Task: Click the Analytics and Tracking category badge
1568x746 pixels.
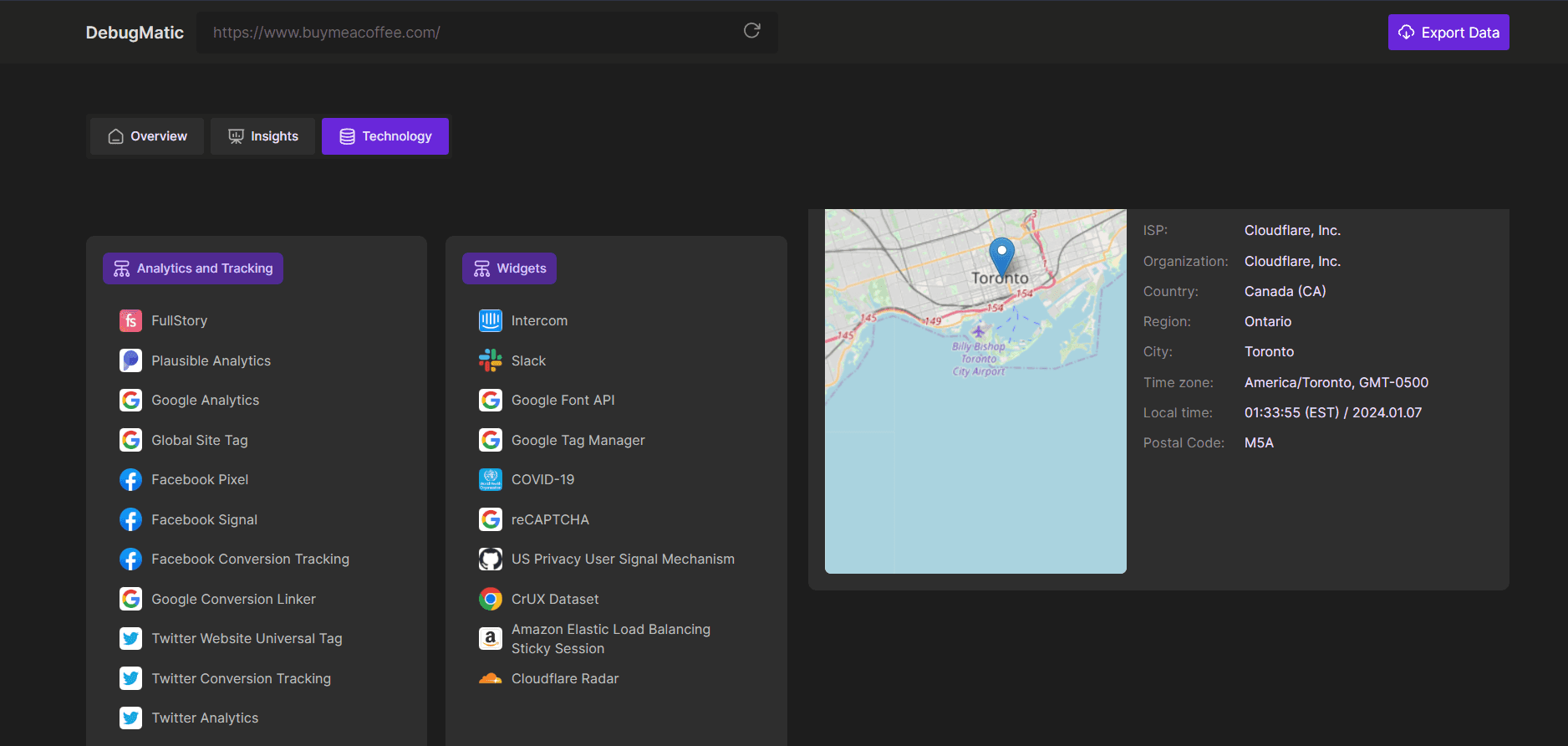Action: point(193,268)
